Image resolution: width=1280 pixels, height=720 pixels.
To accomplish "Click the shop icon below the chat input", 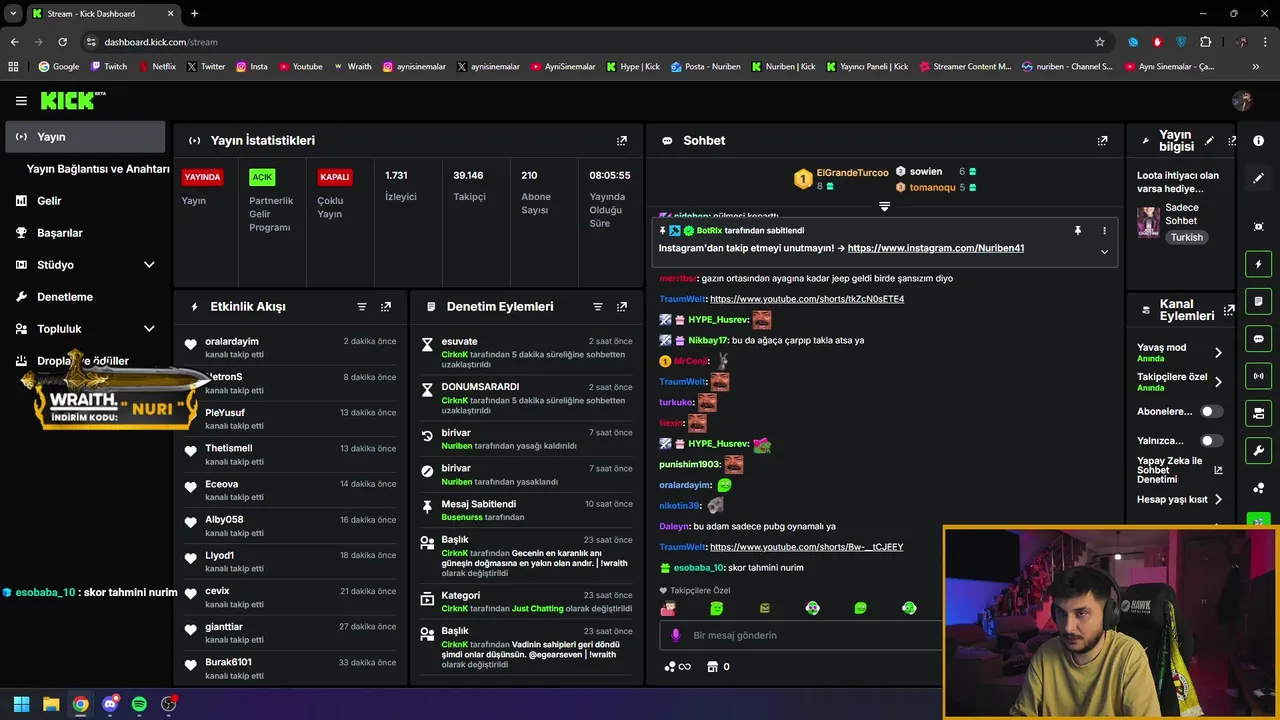I will click(x=712, y=667).
